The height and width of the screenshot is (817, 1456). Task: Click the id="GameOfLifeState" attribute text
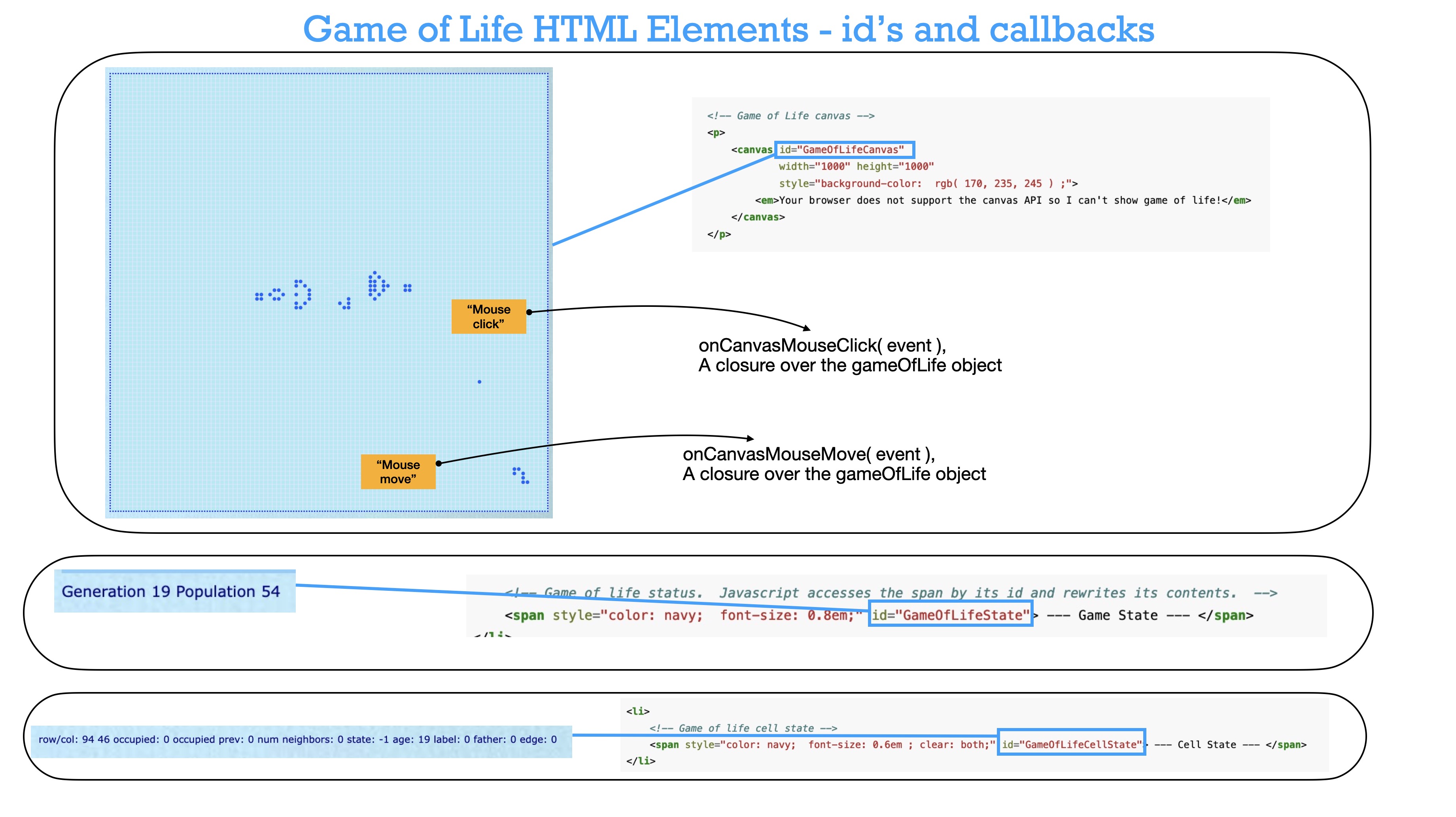point(950,615)
